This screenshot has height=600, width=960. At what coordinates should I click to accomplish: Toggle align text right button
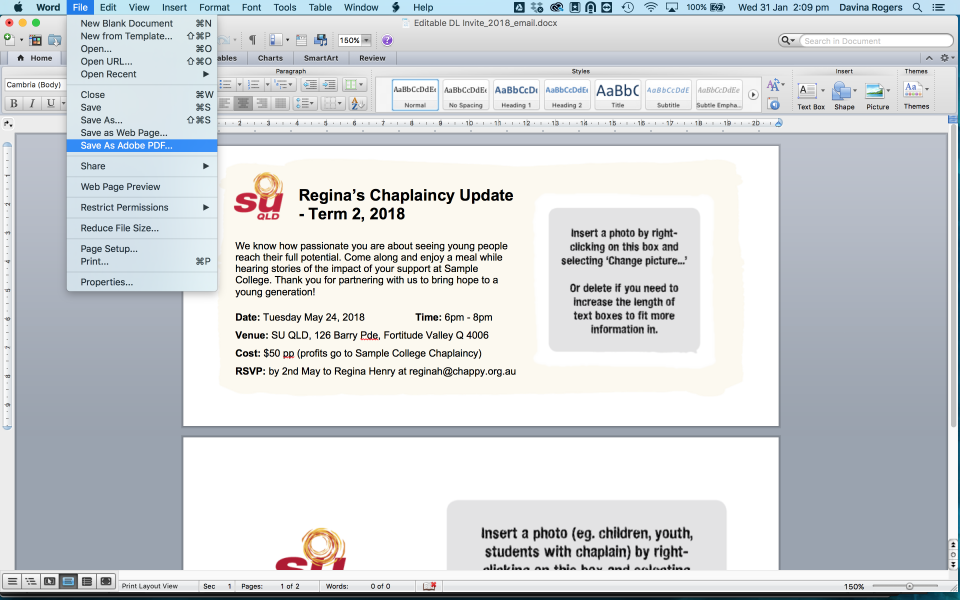point(262,103)
